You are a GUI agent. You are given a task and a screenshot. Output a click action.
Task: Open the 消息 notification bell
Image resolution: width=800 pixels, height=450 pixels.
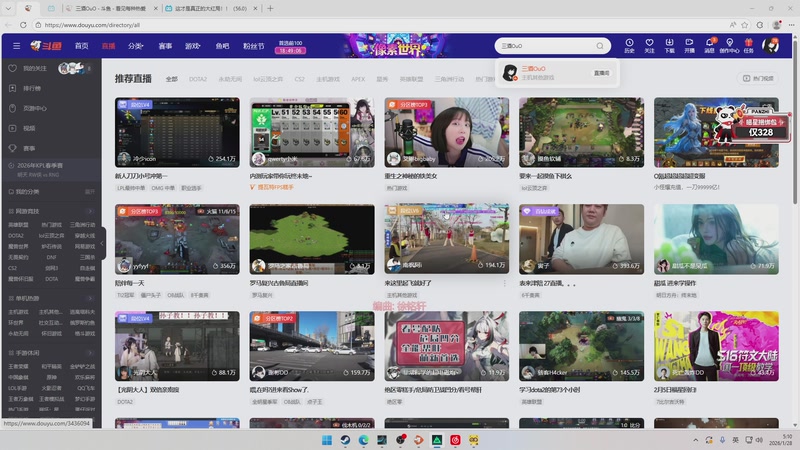click(x=710, y=46)
